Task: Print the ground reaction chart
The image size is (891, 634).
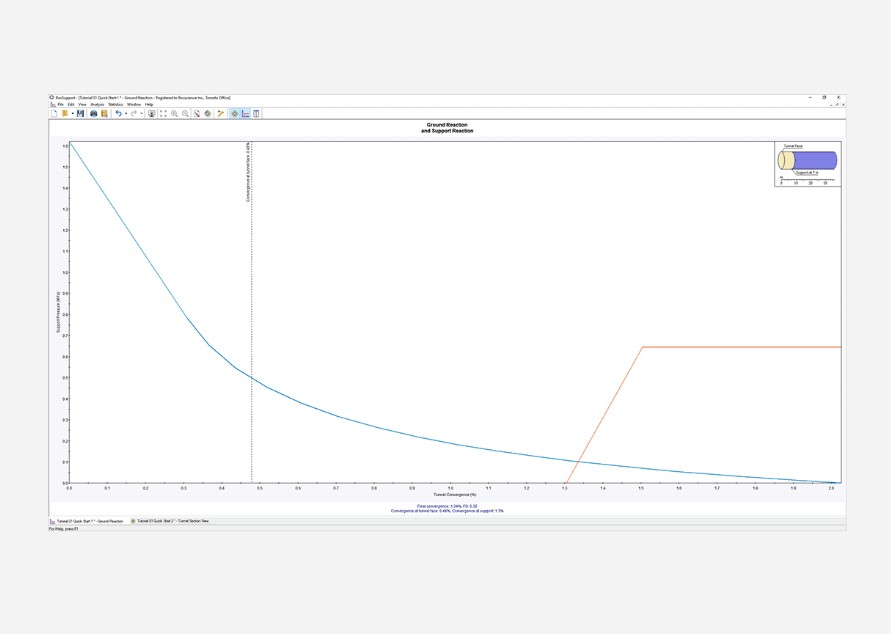Action: click(x=94, y=114)
